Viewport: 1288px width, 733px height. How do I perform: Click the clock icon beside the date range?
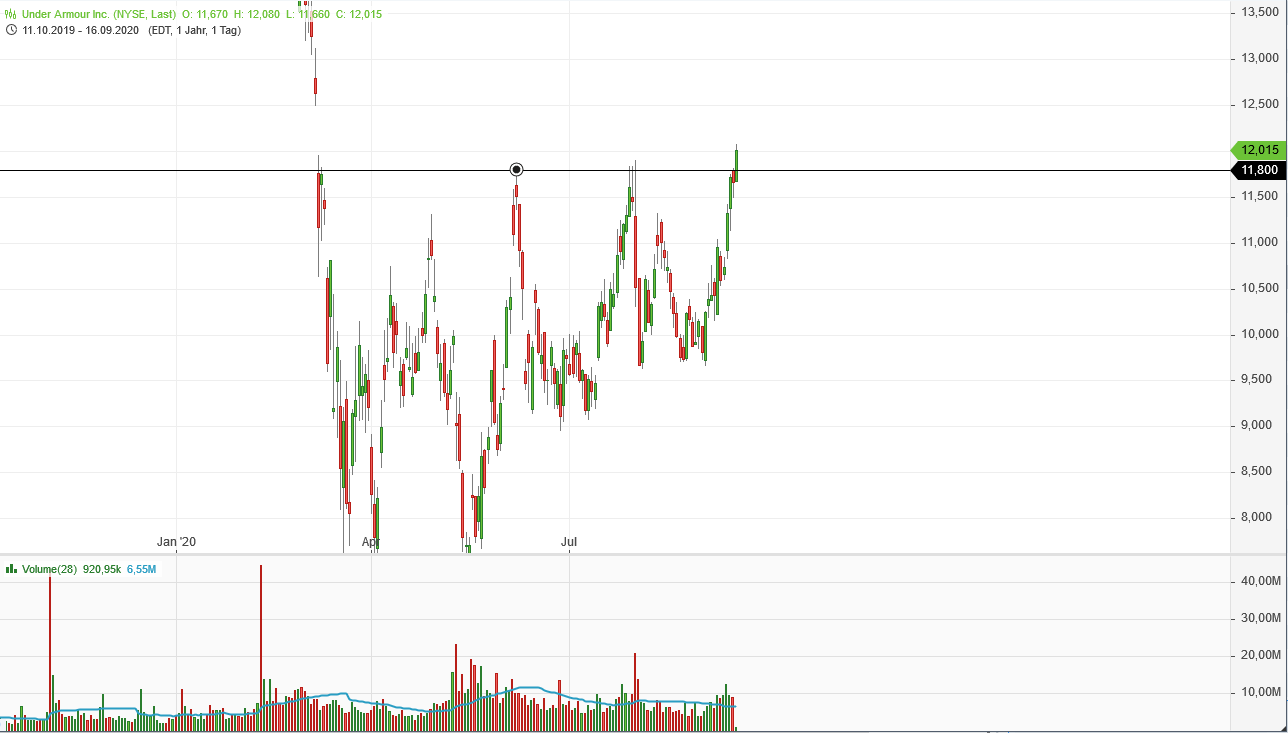(11, 31)
